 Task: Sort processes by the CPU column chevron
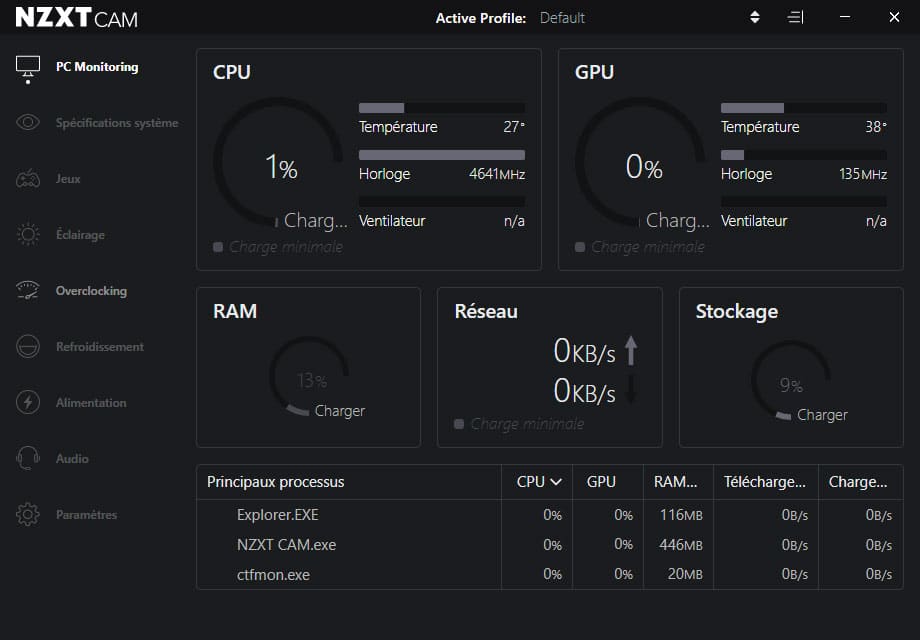(x=556, y=482)
